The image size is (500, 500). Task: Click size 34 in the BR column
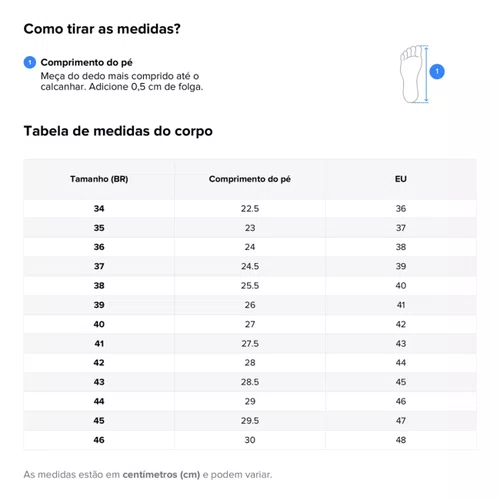[x=99, y=209]
